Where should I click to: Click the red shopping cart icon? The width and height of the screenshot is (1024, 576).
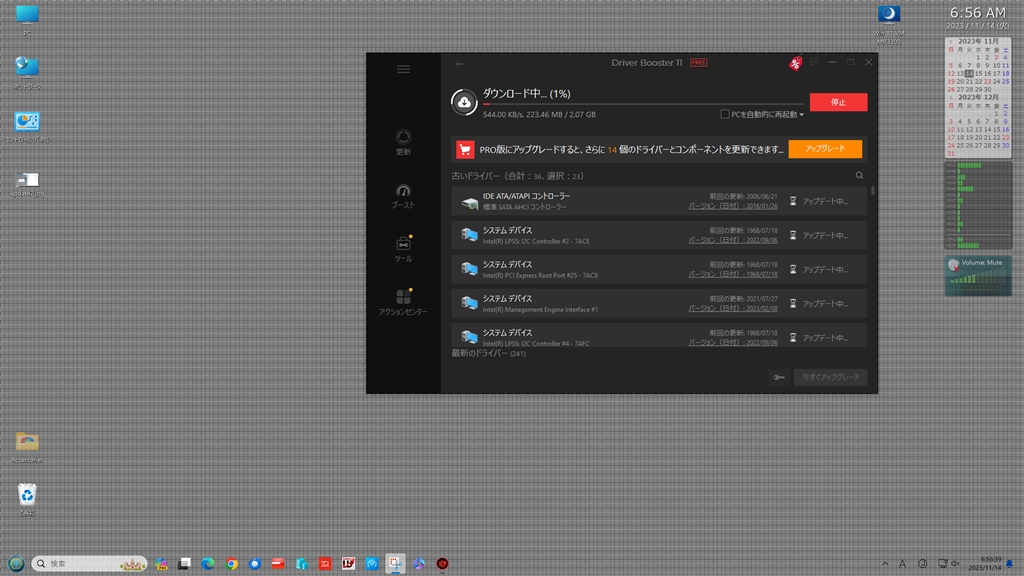[465, 150]
